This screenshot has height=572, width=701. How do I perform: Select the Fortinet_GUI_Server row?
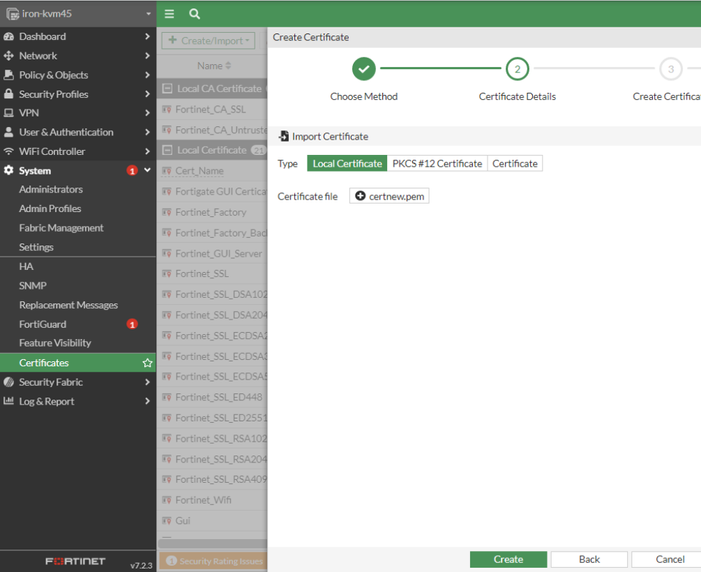[x=212, y=254]
